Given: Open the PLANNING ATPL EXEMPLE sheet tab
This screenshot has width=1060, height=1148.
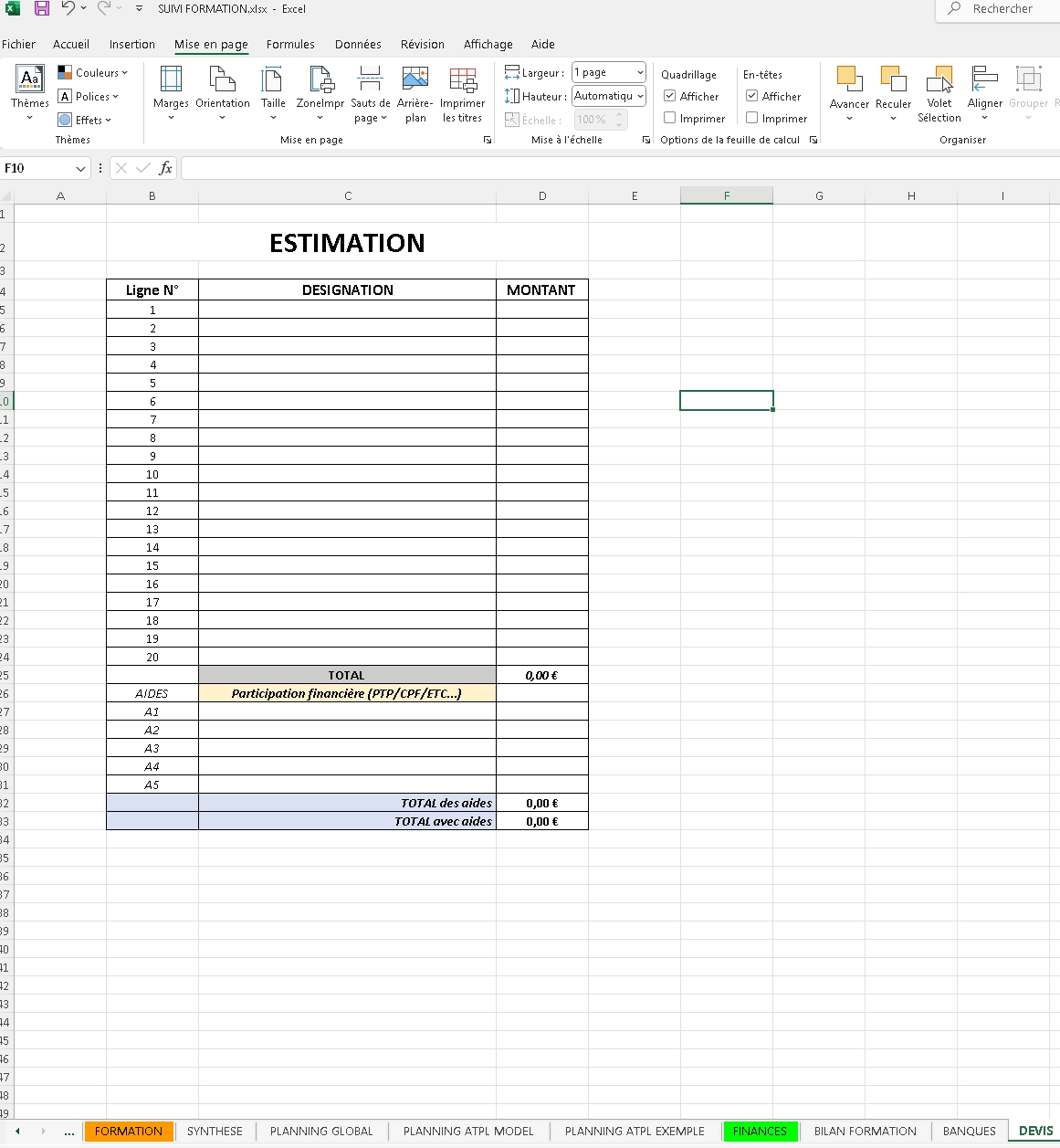Looking at the screenshot, I should tap(635, 1131).
